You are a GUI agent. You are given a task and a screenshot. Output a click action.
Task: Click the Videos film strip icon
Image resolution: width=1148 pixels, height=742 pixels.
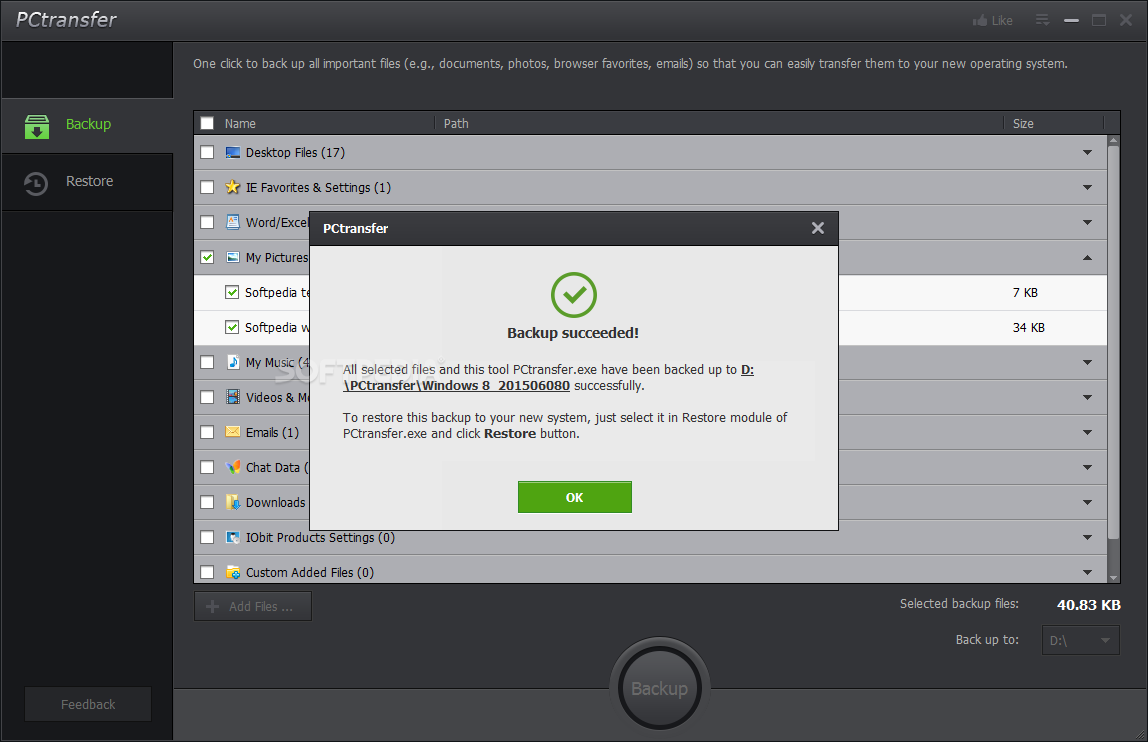tap(233, 397)
